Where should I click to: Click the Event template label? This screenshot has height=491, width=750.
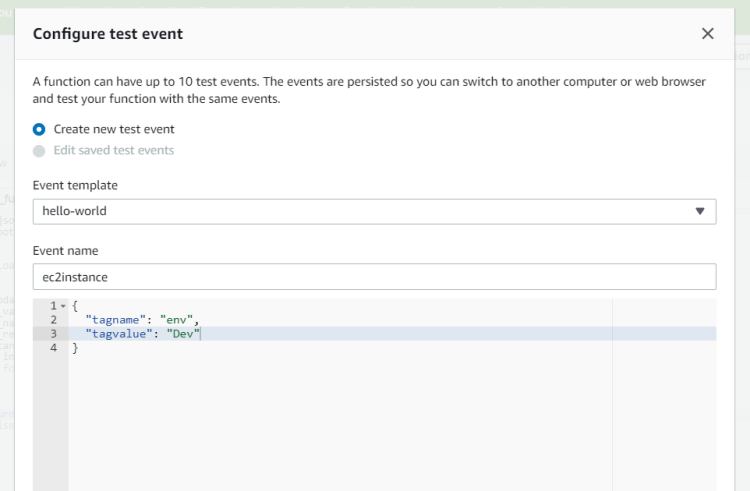pyautogui.click(x=75, y=185)
